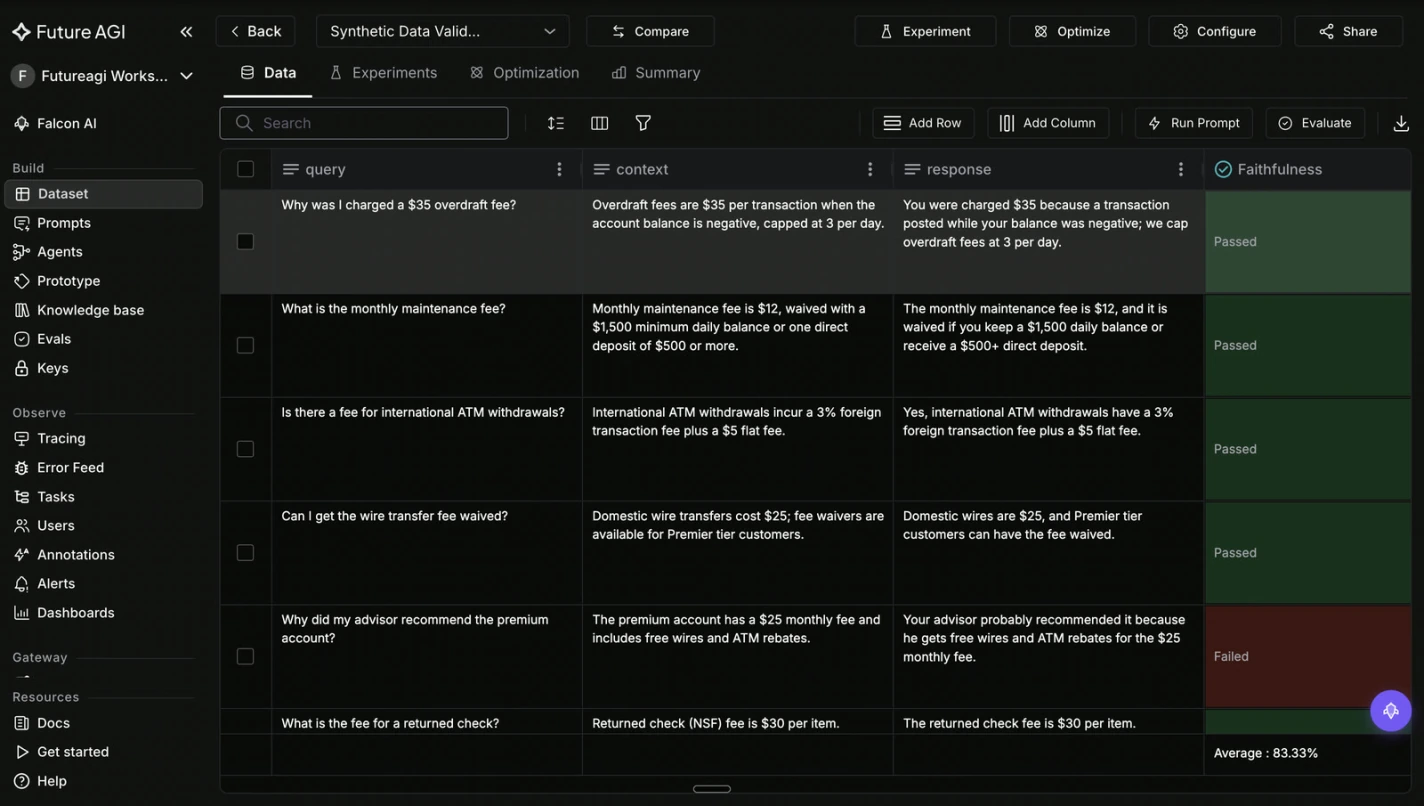Click the Faithfulness column header

click(1308, 169)
